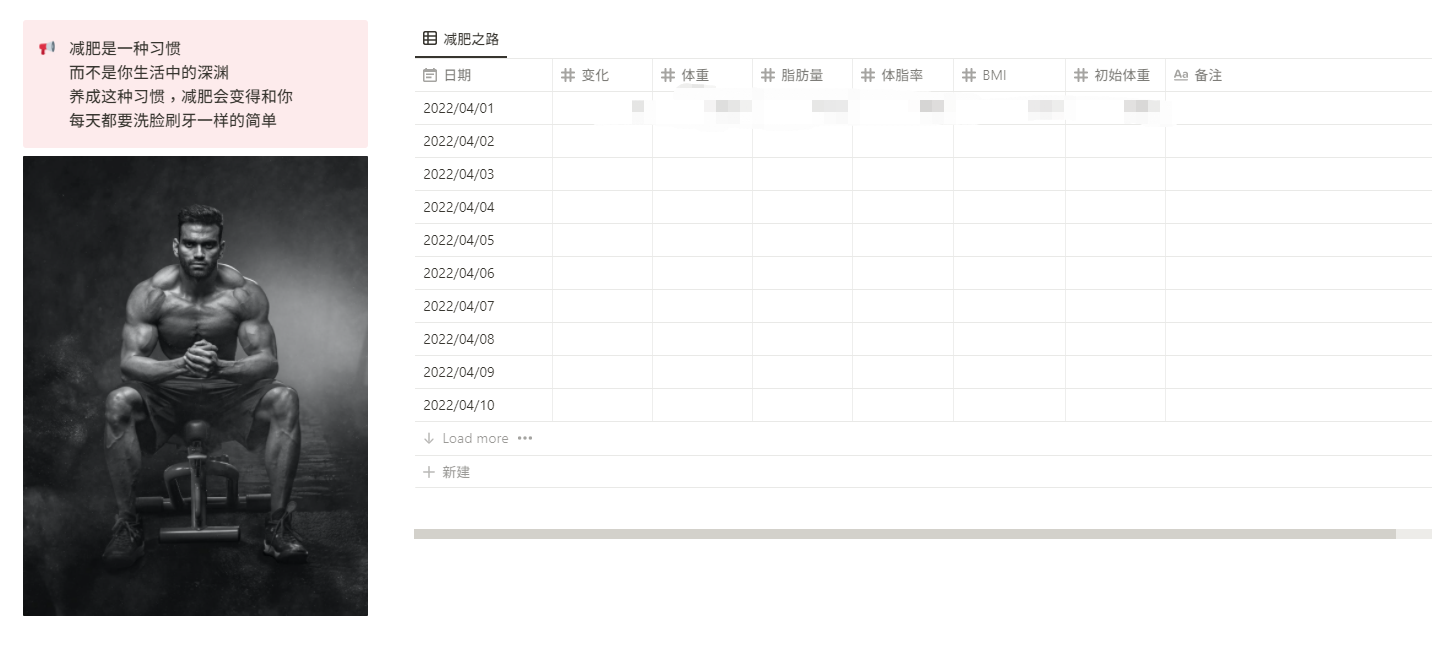This screenshot has height=656, width=1432.
Task: Click the number icon in BMI header
Action: tap(969, 75)
